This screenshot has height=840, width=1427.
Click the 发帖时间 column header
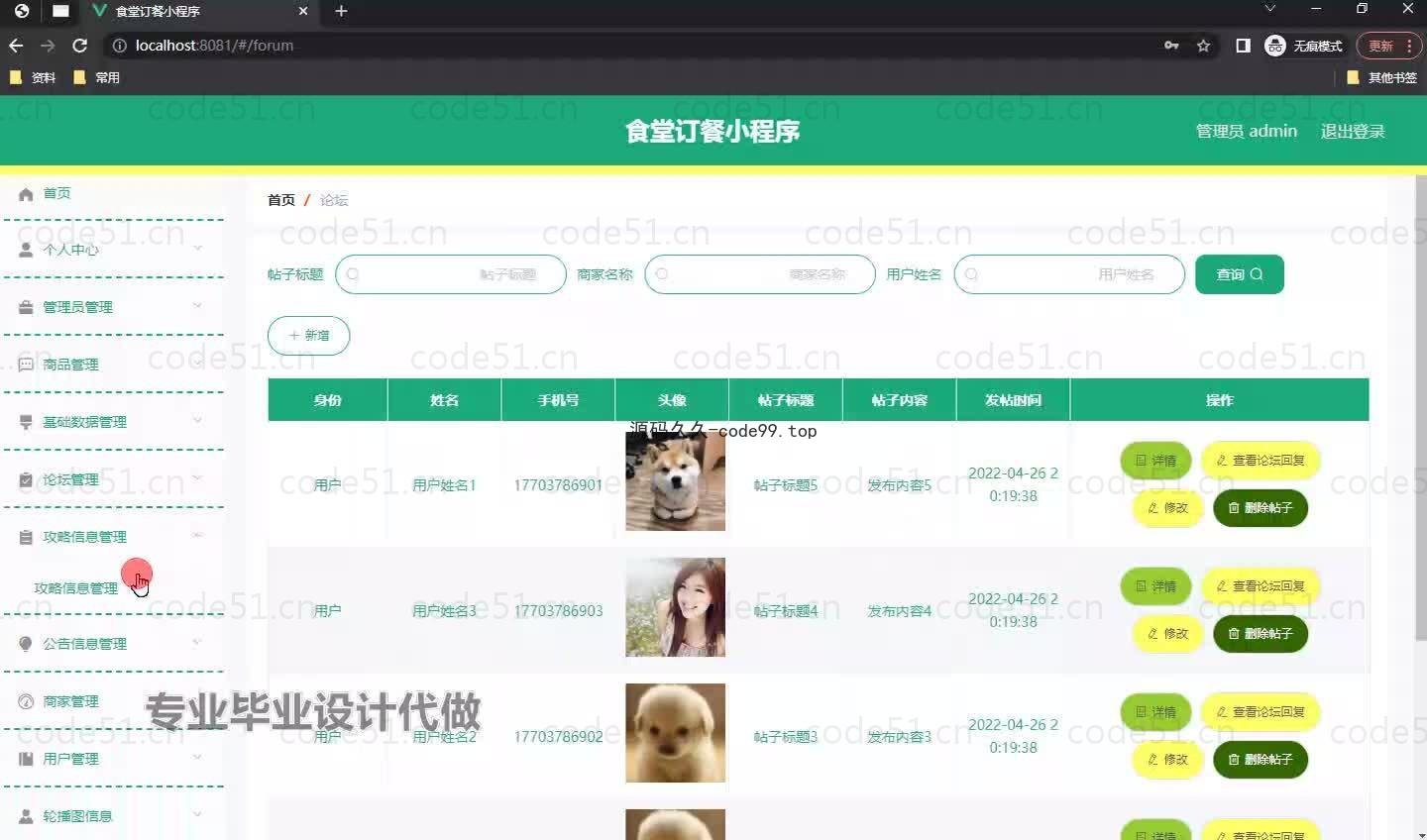coord(1013,400)
